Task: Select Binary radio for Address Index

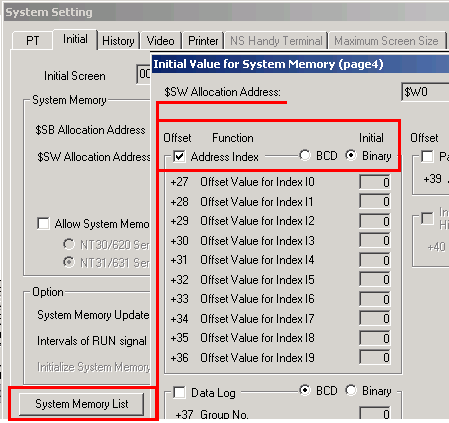Action: 351,156
